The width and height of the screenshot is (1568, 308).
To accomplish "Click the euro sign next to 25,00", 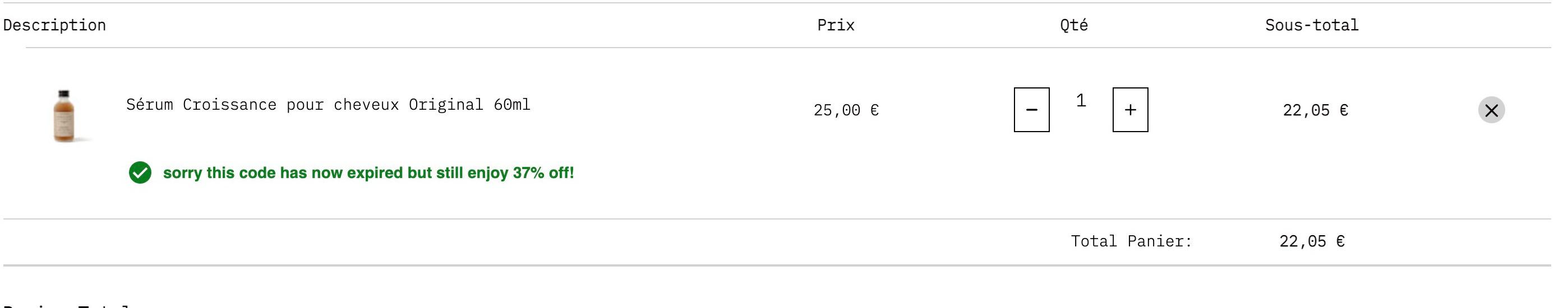I will (x=874, y=110).
